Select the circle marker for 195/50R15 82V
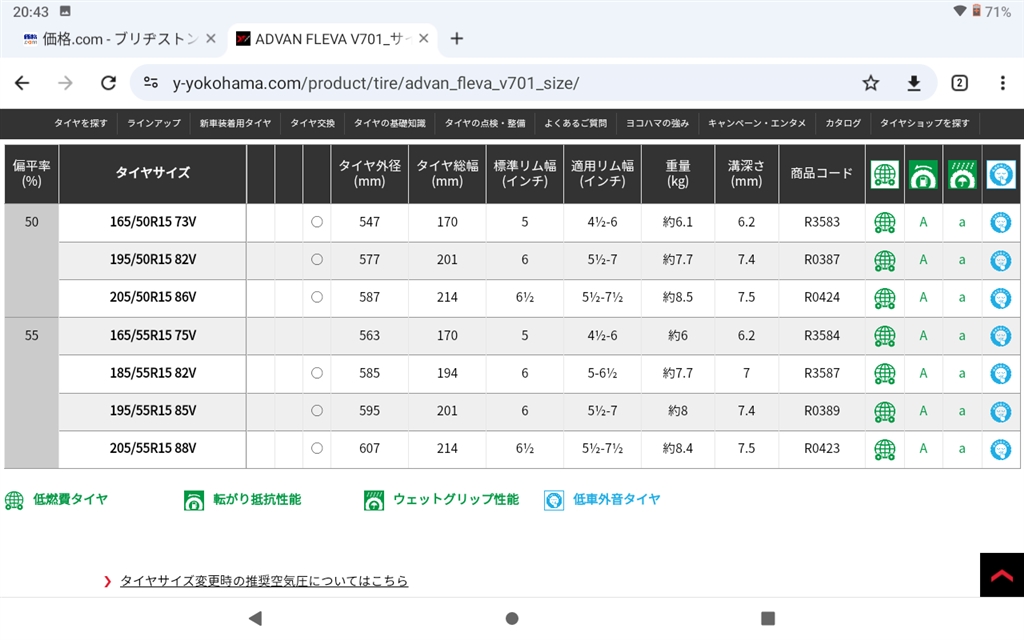This screenshot has height=640, width=1024. tap(317, 259)
